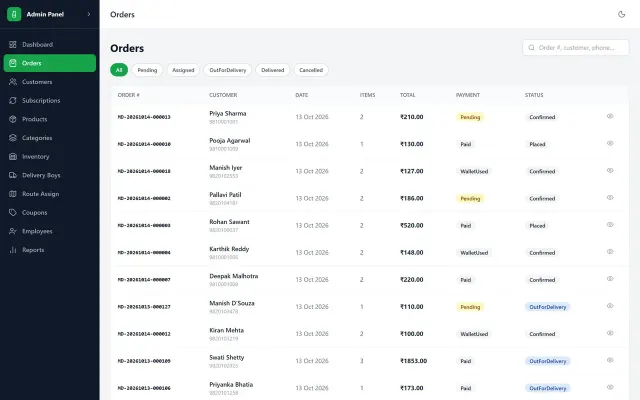
Task: Open Employees page
Action: (50, 231)
